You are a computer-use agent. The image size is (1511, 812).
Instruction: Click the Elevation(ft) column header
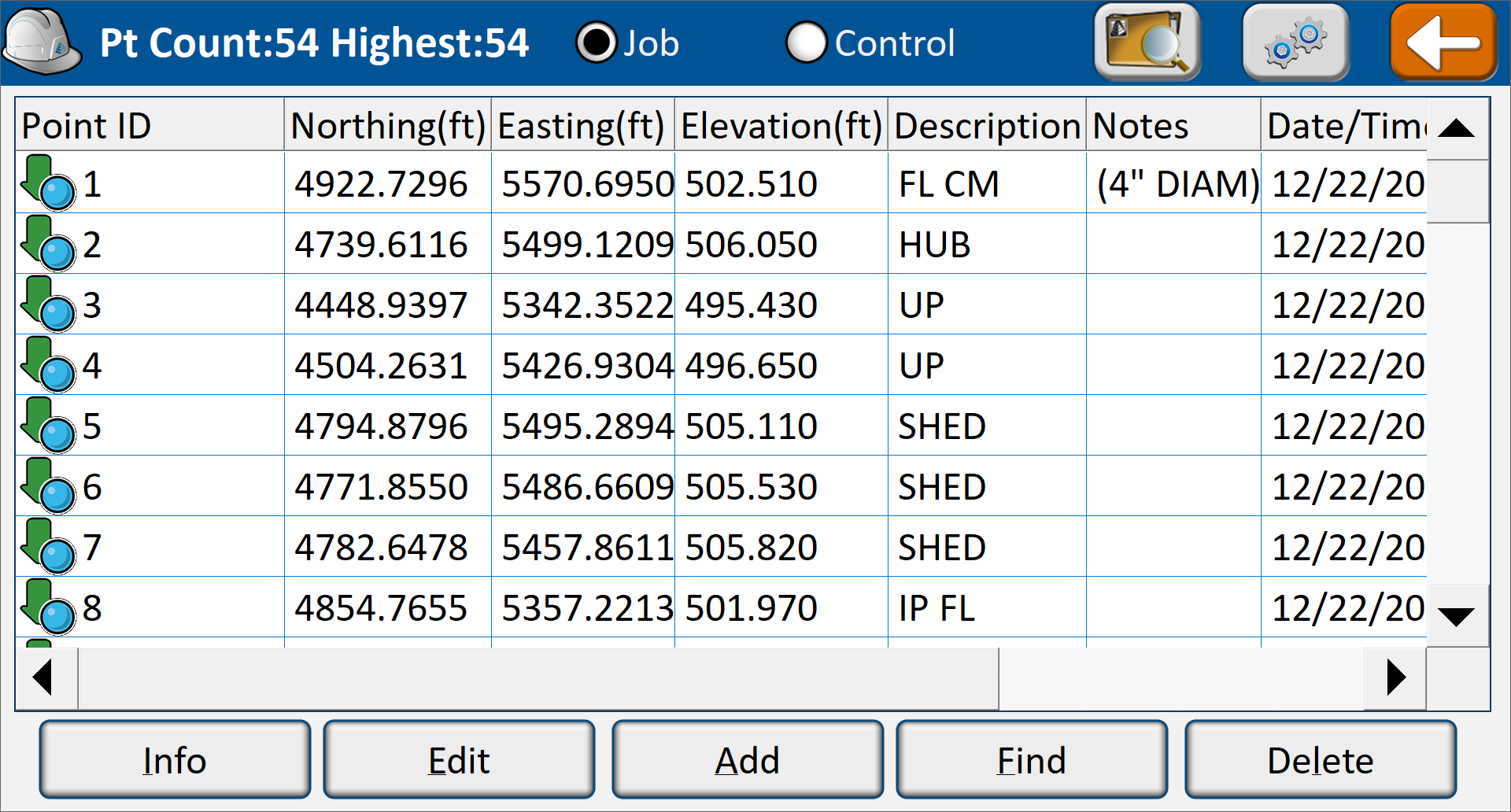[x=781, y=124]
